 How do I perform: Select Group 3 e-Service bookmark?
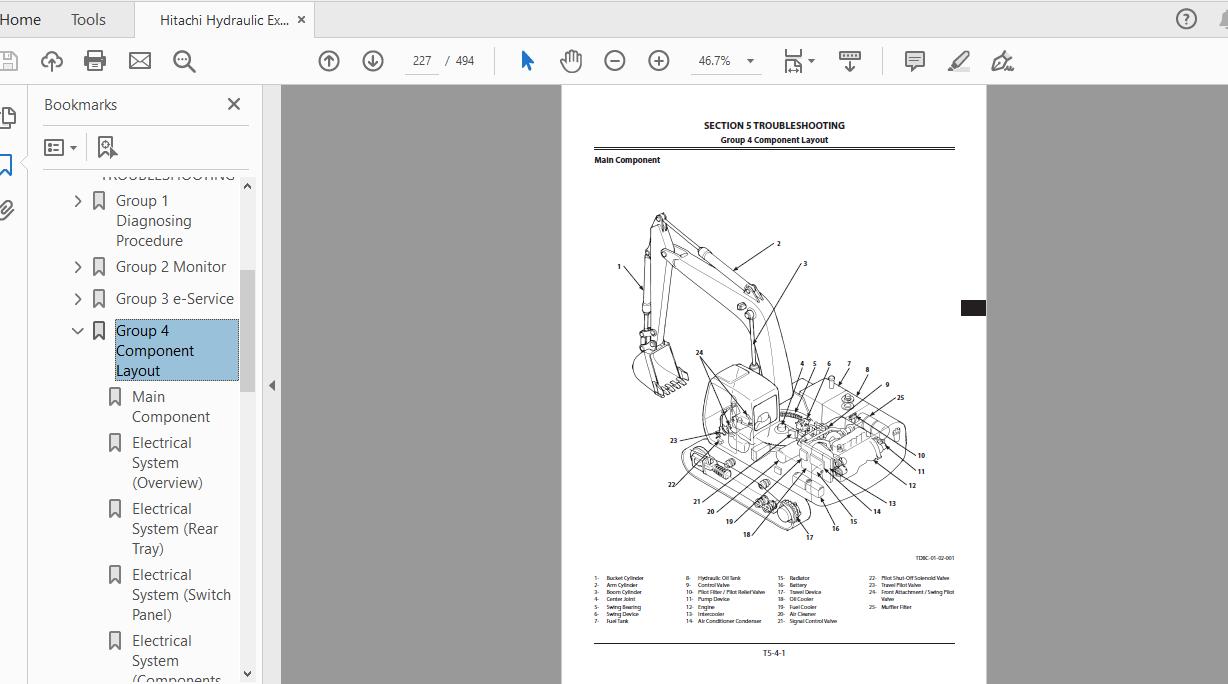175,299
